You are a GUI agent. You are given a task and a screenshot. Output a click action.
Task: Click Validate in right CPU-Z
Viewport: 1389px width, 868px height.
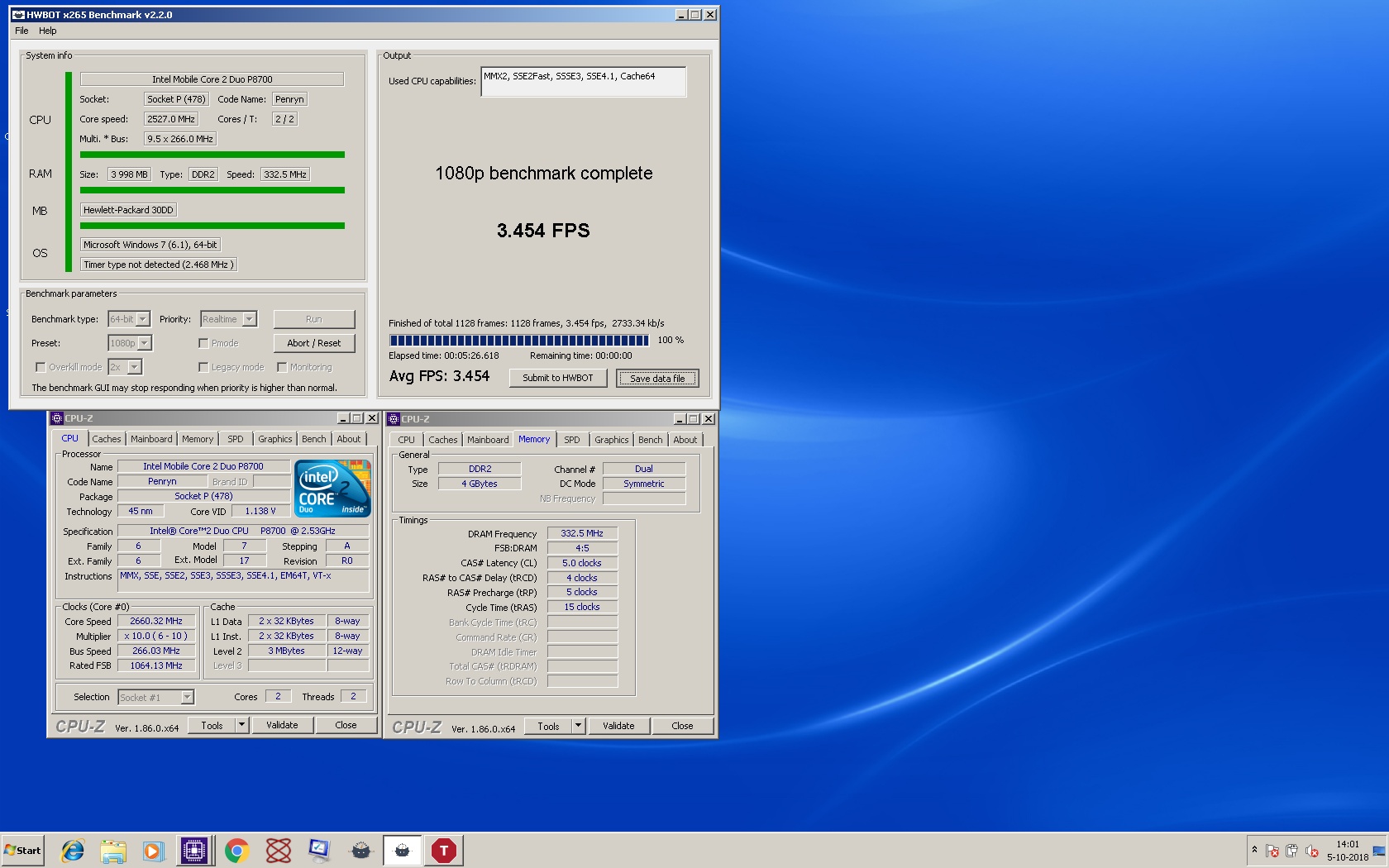pos(618,726)
